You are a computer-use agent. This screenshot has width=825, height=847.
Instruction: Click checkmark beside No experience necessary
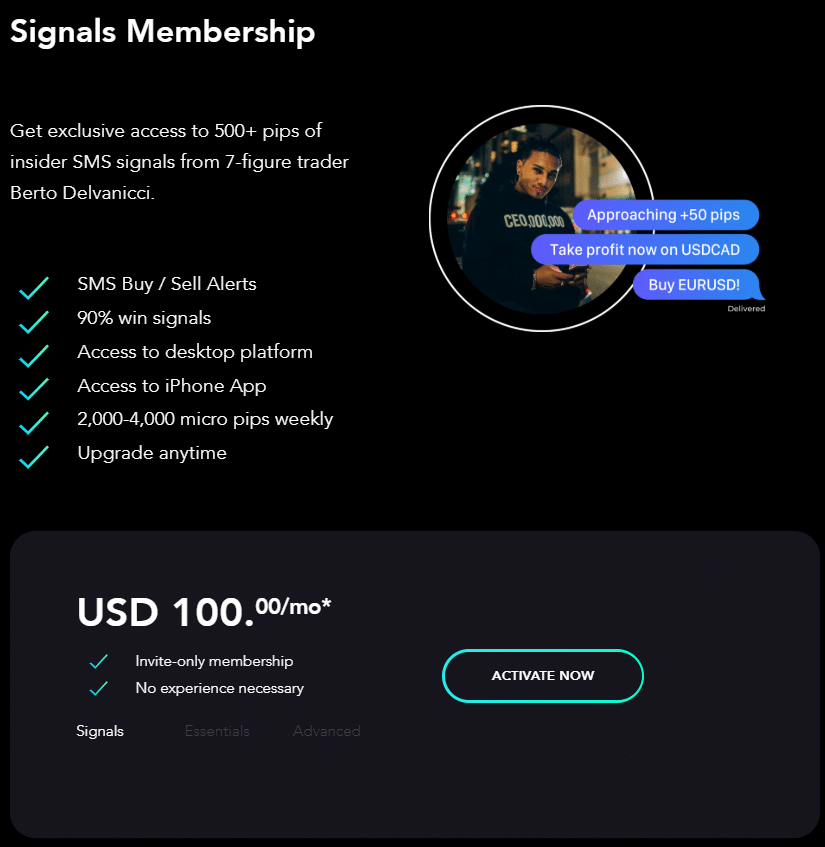98,688
